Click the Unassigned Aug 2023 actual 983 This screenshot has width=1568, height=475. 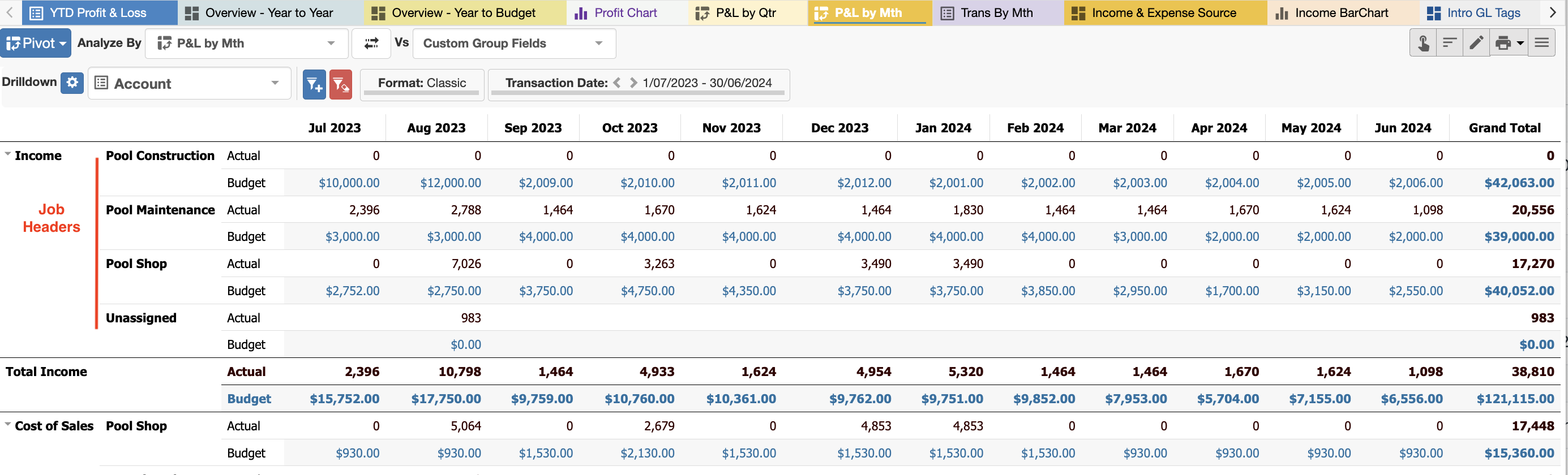pyautogui.click(x=470, y=318)
